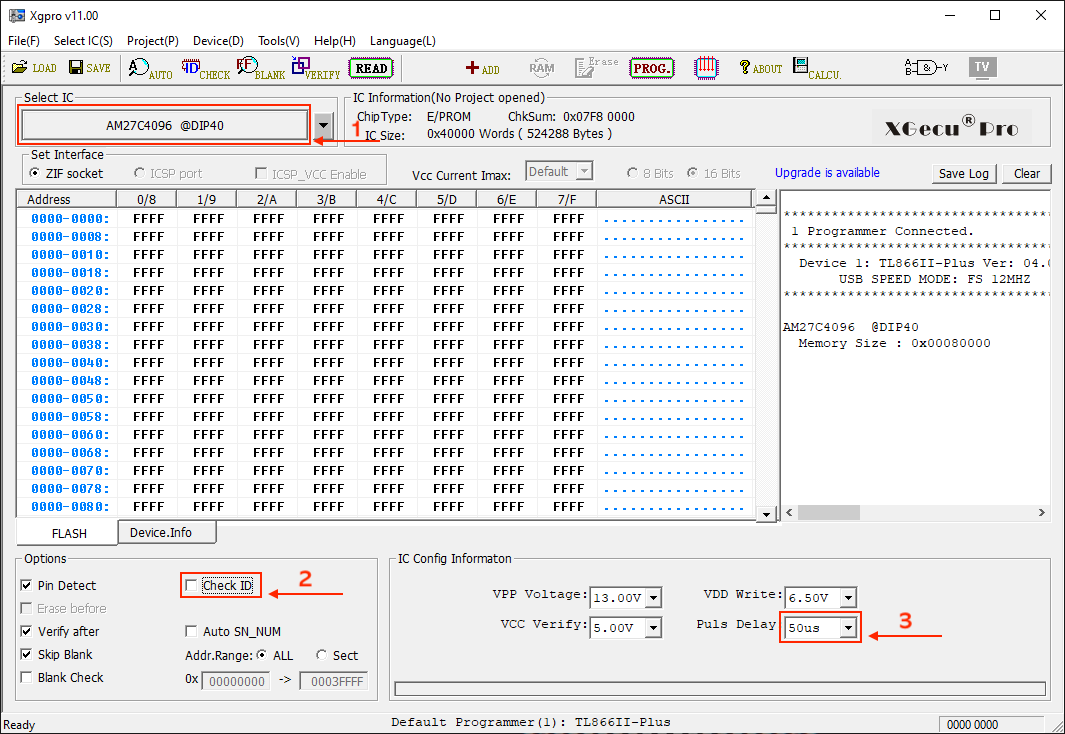
Task: Open the File(F) menu
Action: (x=24, y=41)
